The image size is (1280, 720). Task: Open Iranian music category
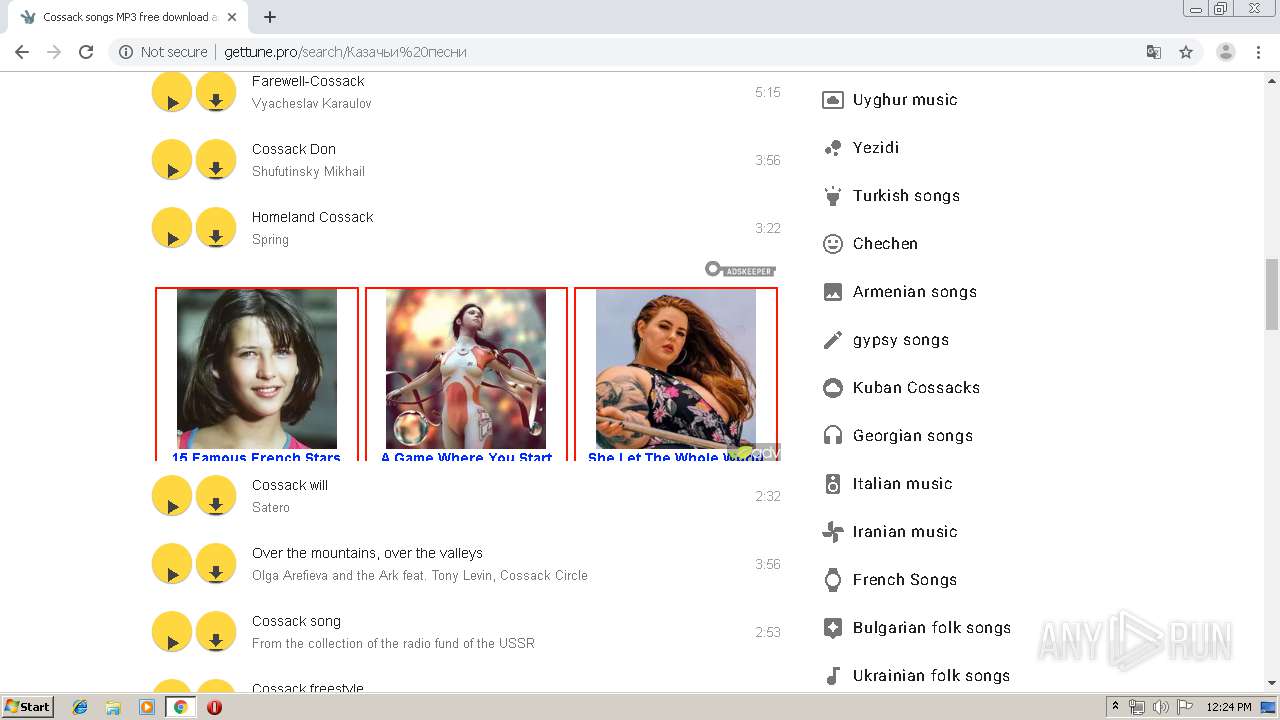click(x=905, y=532)
